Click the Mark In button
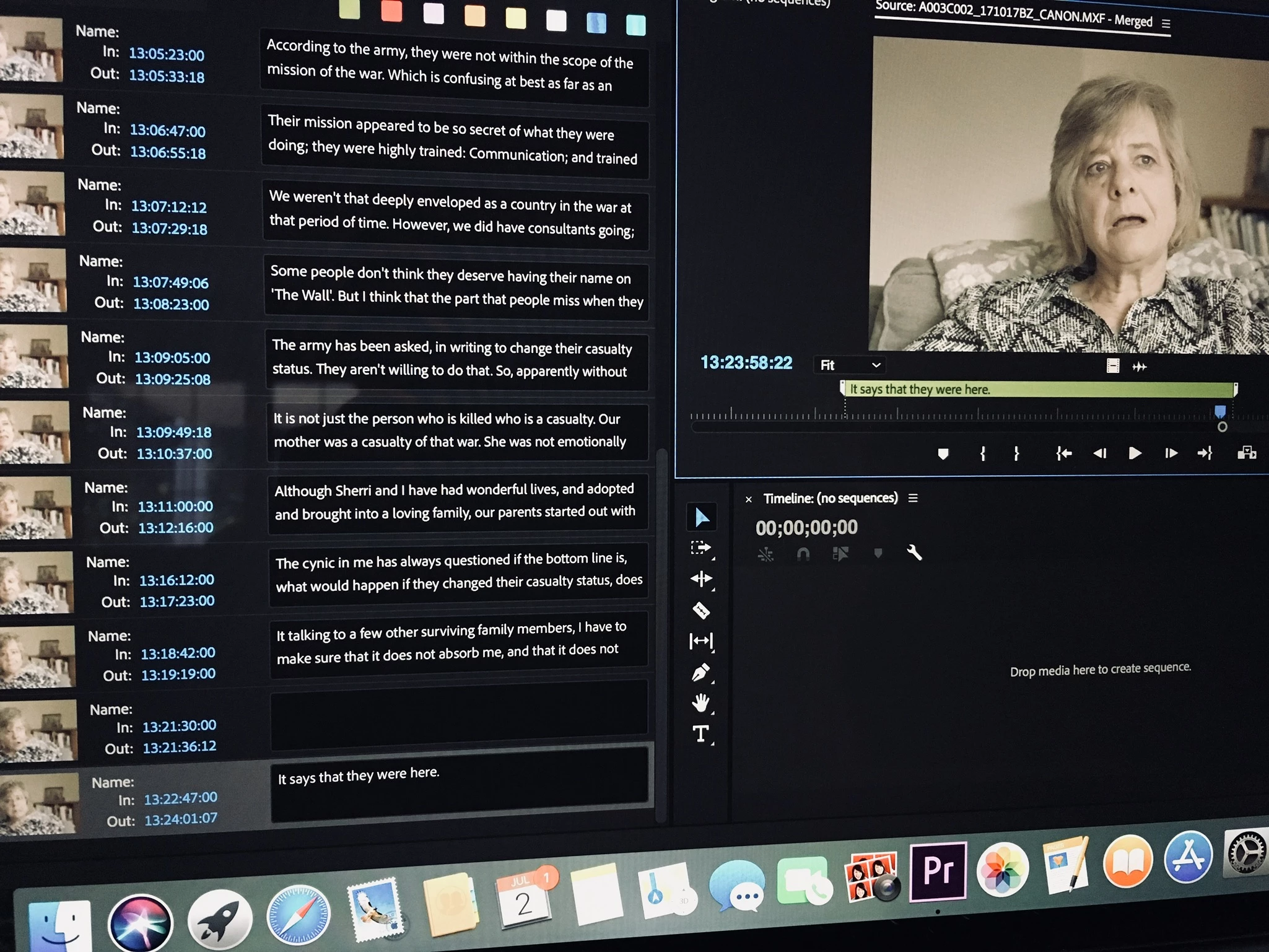Image resolution: width=1269 pixels, height=952 pixels. click(983, 453)
